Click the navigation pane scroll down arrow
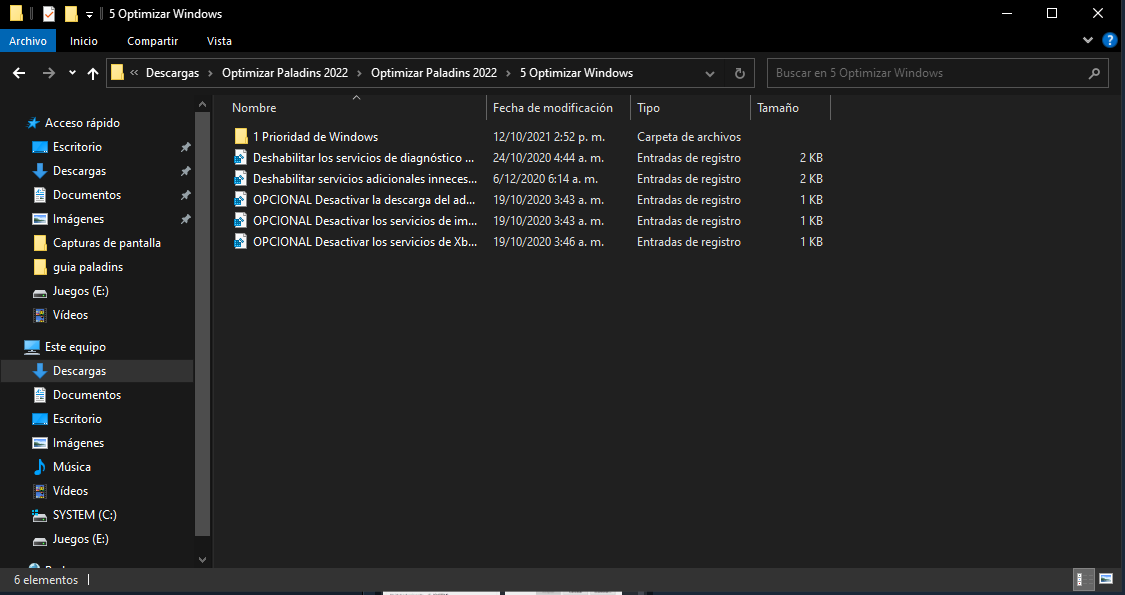The image size is (1125, 595). click(202, 560)
